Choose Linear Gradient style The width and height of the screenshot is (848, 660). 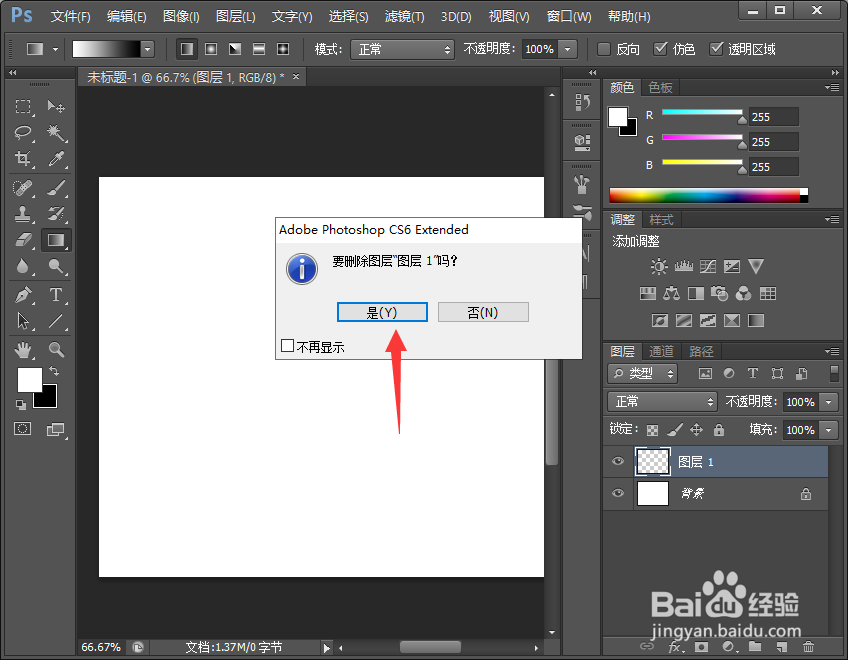[187, 49]
